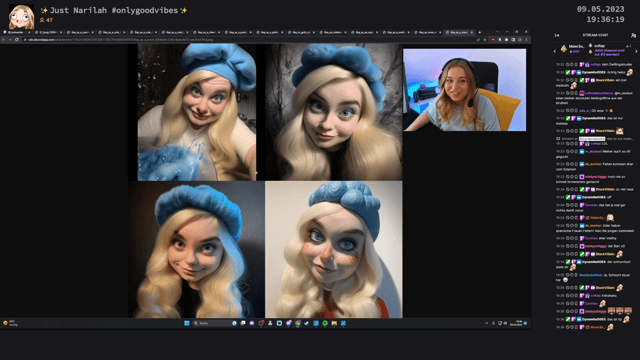Open File Explorer from the taskbar
This screenshot has height=360, width=640.
point(334,323)
